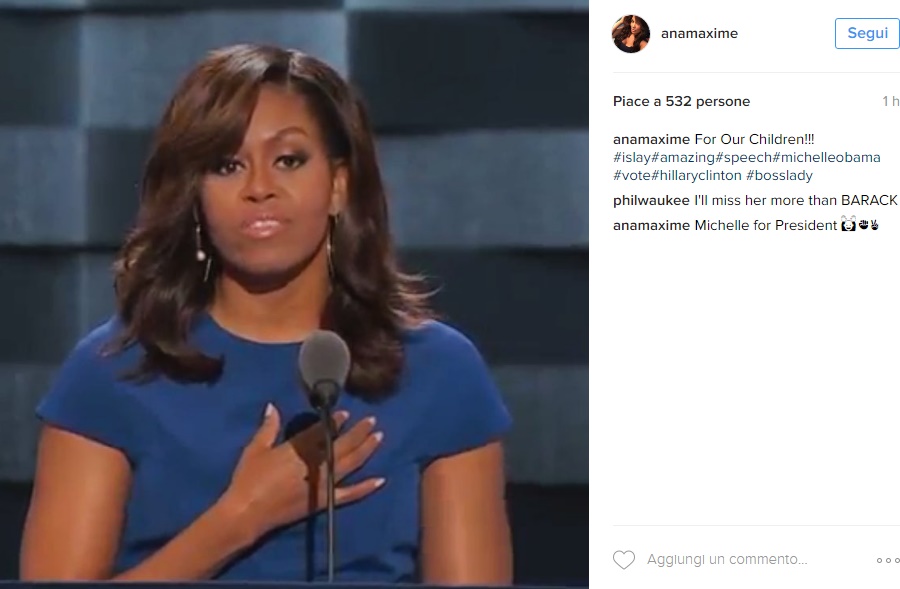
Task: Click the 1 h post timestamp
Action: point(890,102)
